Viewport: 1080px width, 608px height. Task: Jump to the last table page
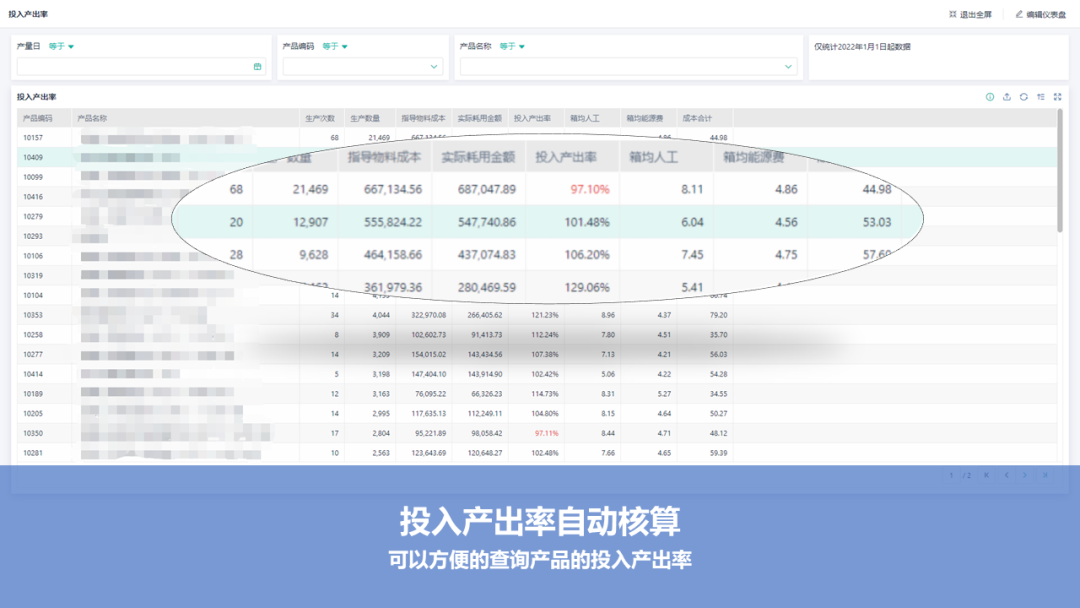[x=1045, y=475]
